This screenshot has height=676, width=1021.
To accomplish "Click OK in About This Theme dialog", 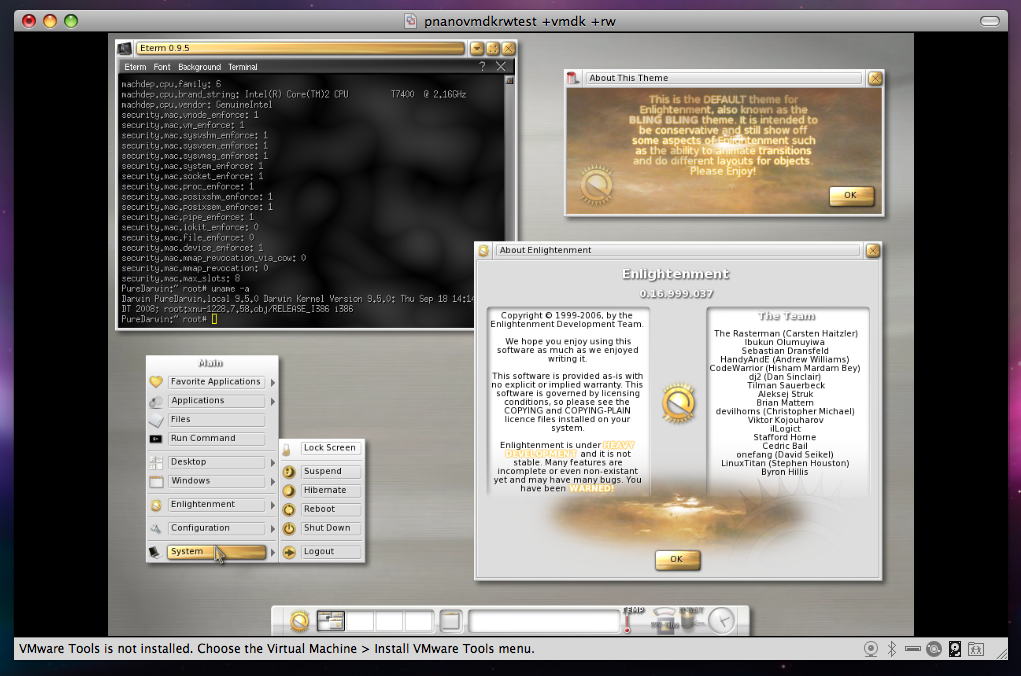I will pos(851,195).
